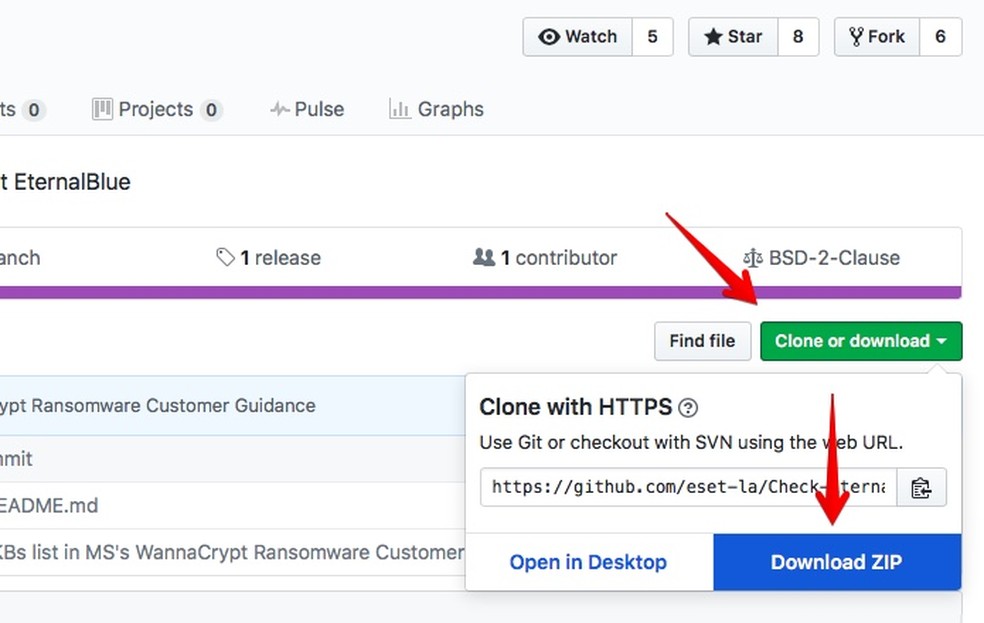Click the Download ZIP button

tap(836, 562)
